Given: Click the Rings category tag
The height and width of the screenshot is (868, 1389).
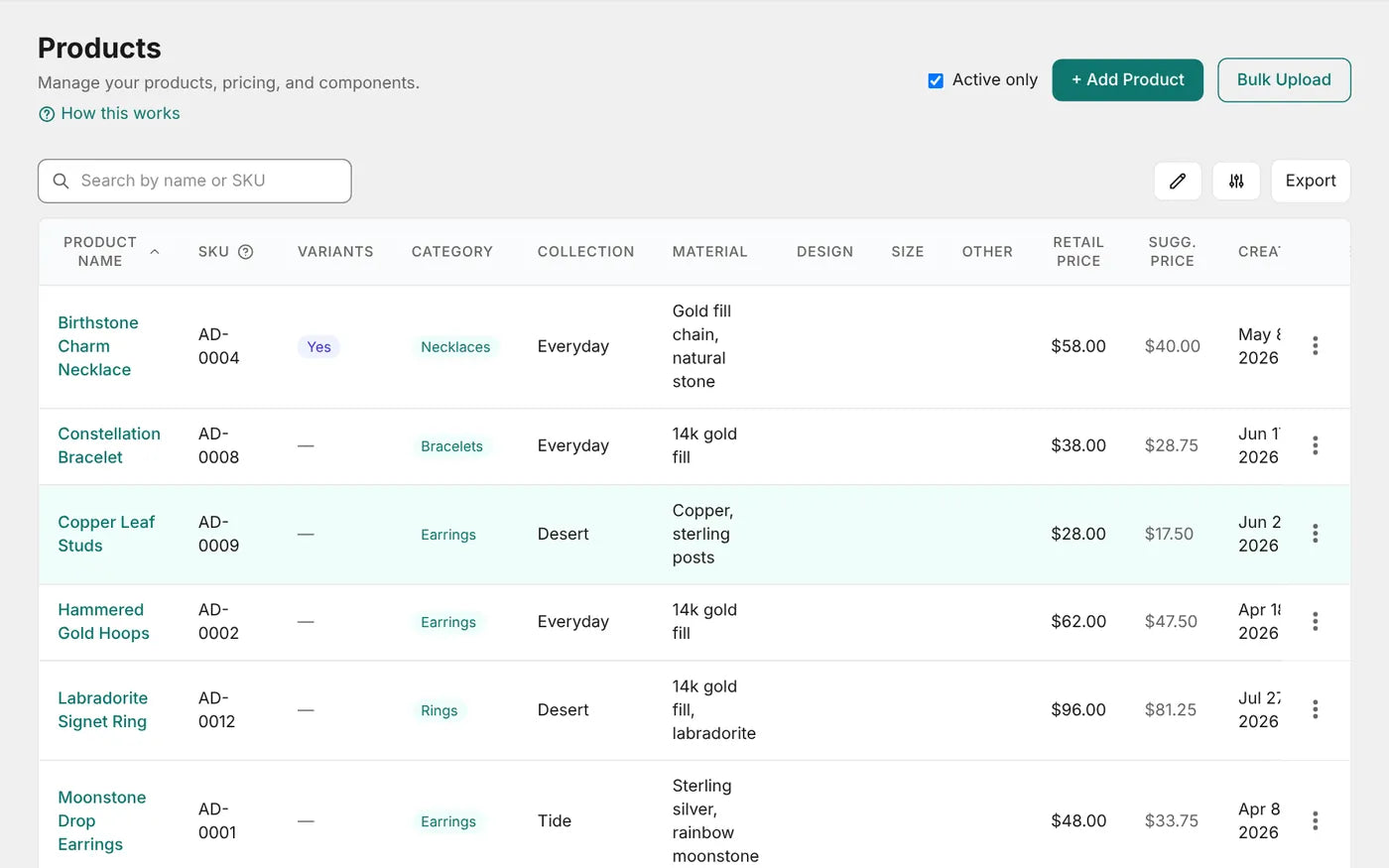Looking at the screenshot, I should click(440, 711).
